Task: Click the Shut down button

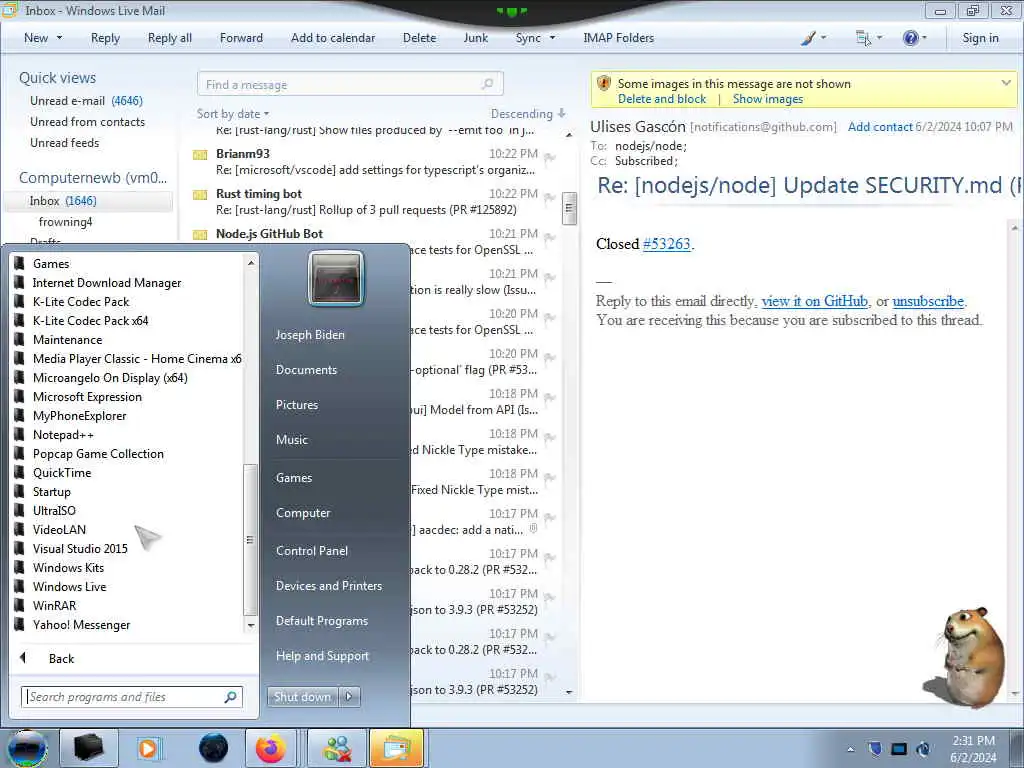Action: point(302,697)
